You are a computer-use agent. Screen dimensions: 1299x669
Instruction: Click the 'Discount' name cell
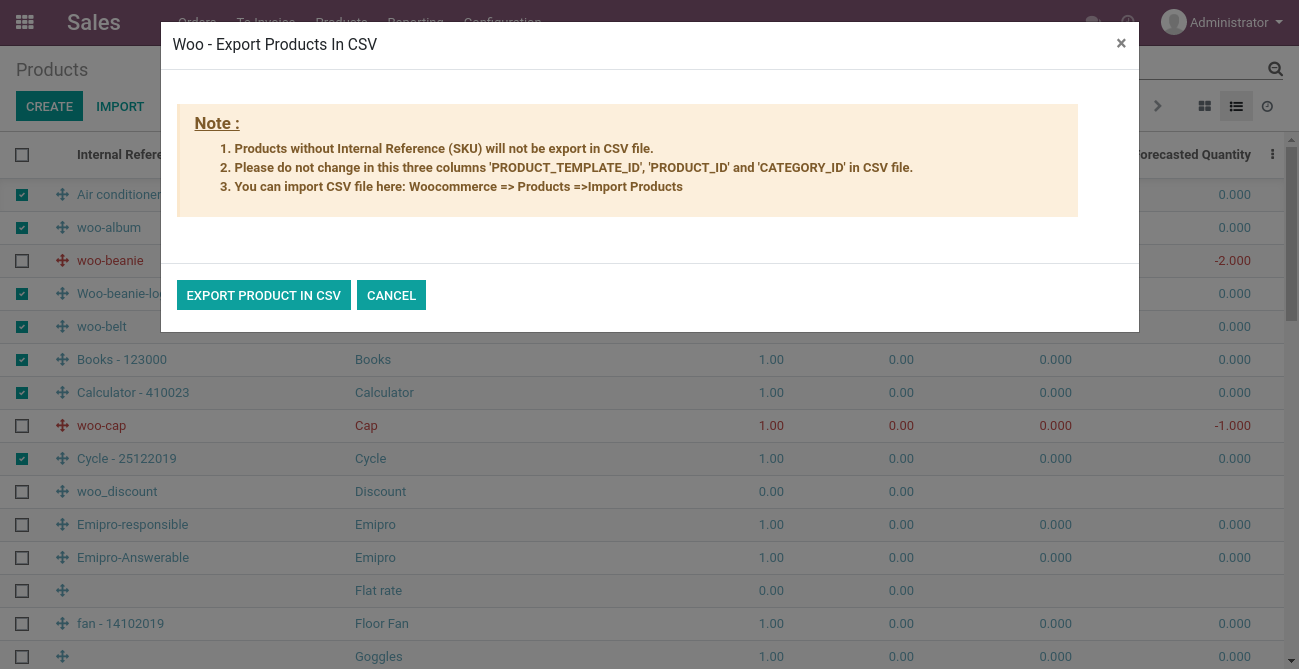[380, 492]
